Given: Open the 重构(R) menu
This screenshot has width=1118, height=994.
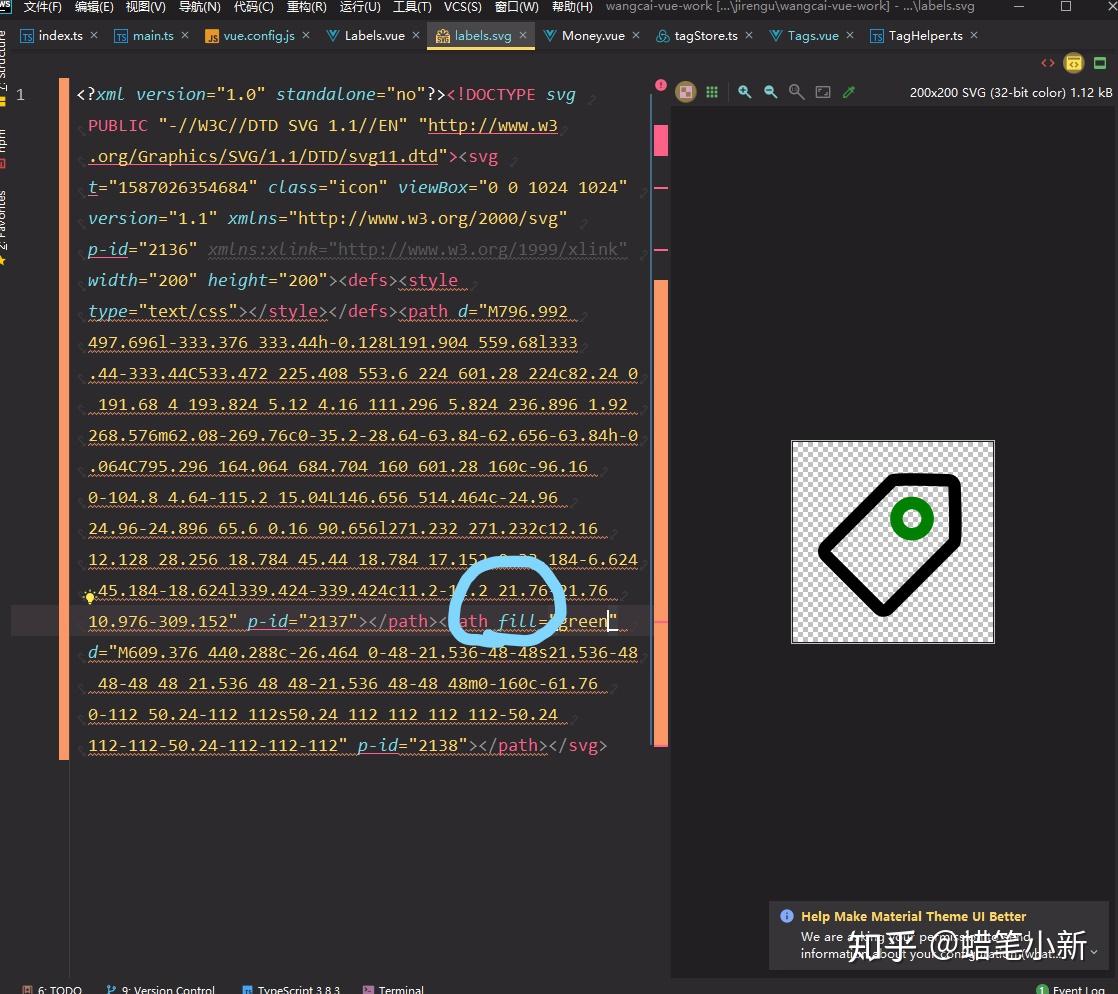Looking at the screenshot, I should click(x=307, y=7).
